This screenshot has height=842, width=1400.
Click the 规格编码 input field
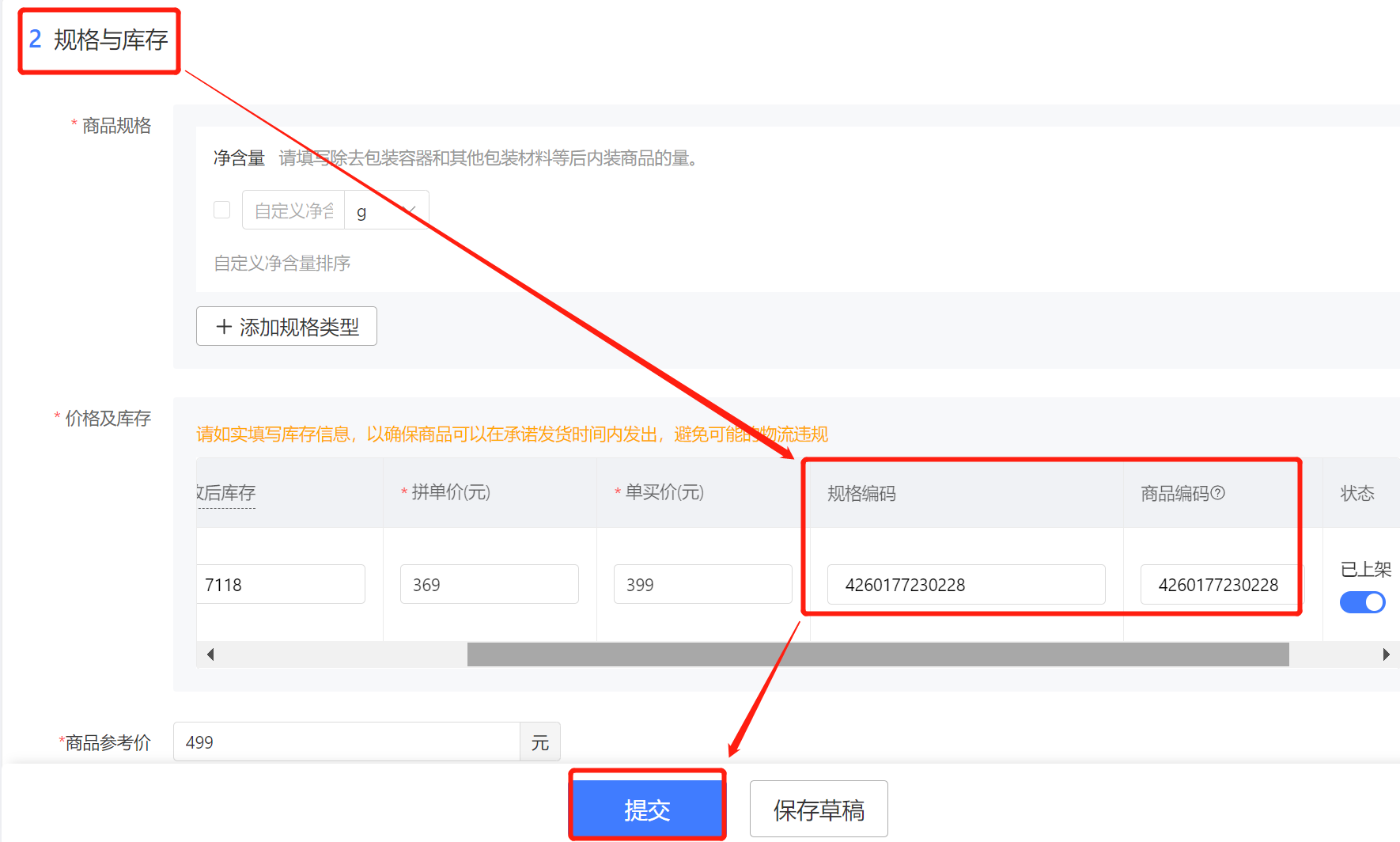(x=967, y=584)
